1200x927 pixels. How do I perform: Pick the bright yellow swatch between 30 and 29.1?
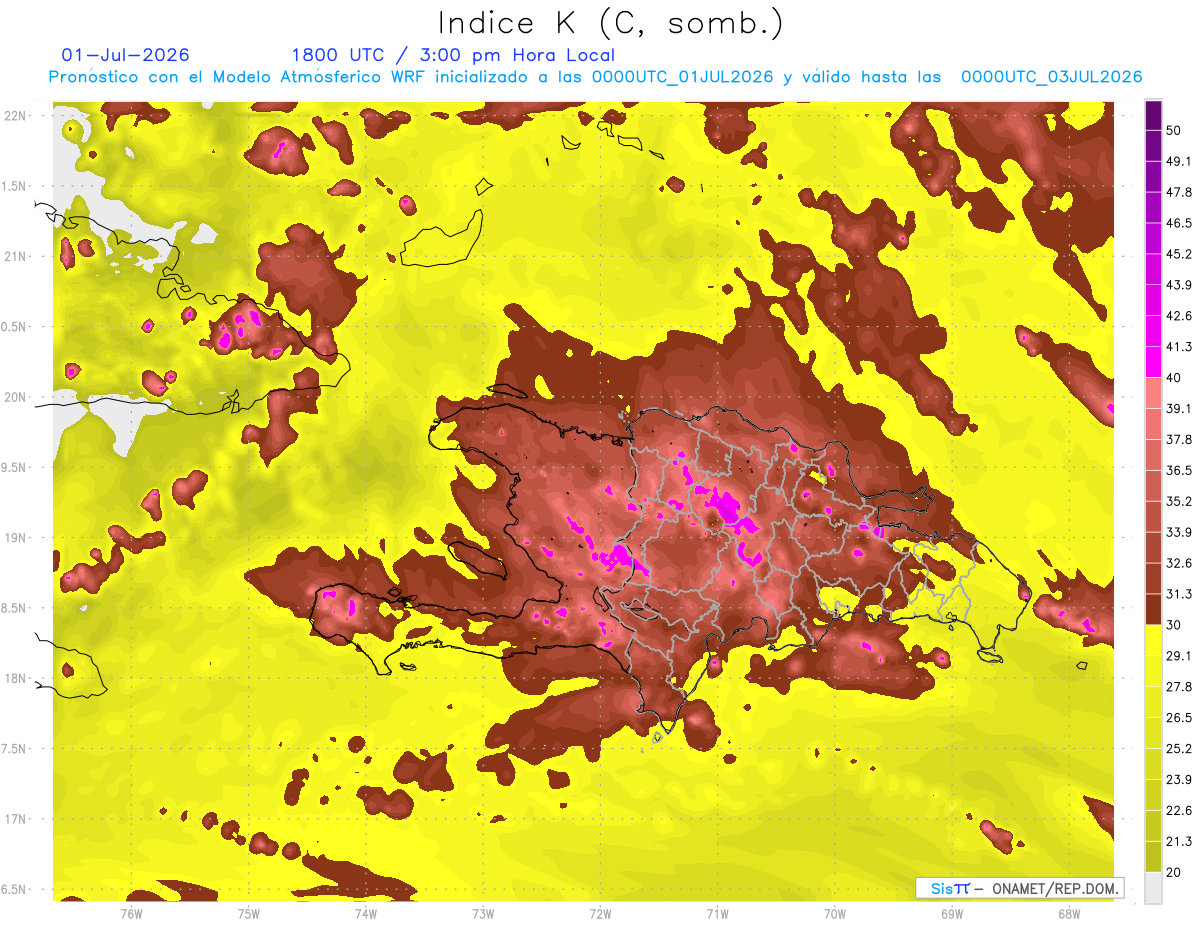click(x=1153, y=641)
